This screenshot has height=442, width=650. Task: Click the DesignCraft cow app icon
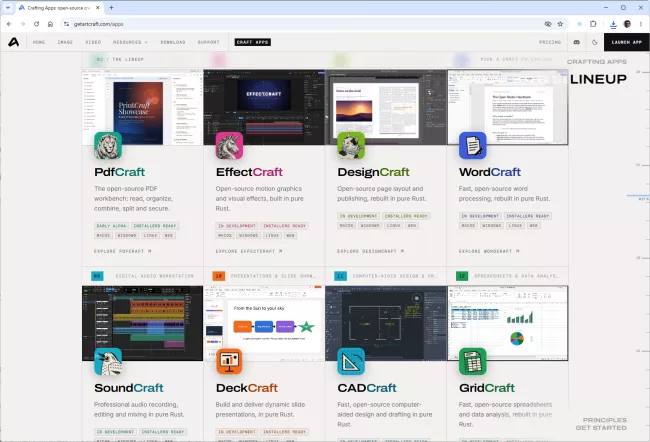[x=351, y=146]
